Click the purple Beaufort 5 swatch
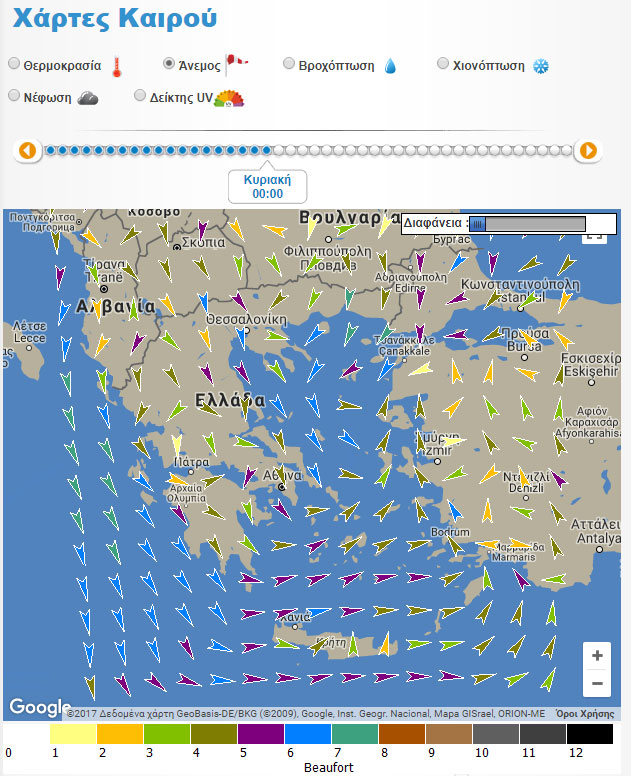 261,734
